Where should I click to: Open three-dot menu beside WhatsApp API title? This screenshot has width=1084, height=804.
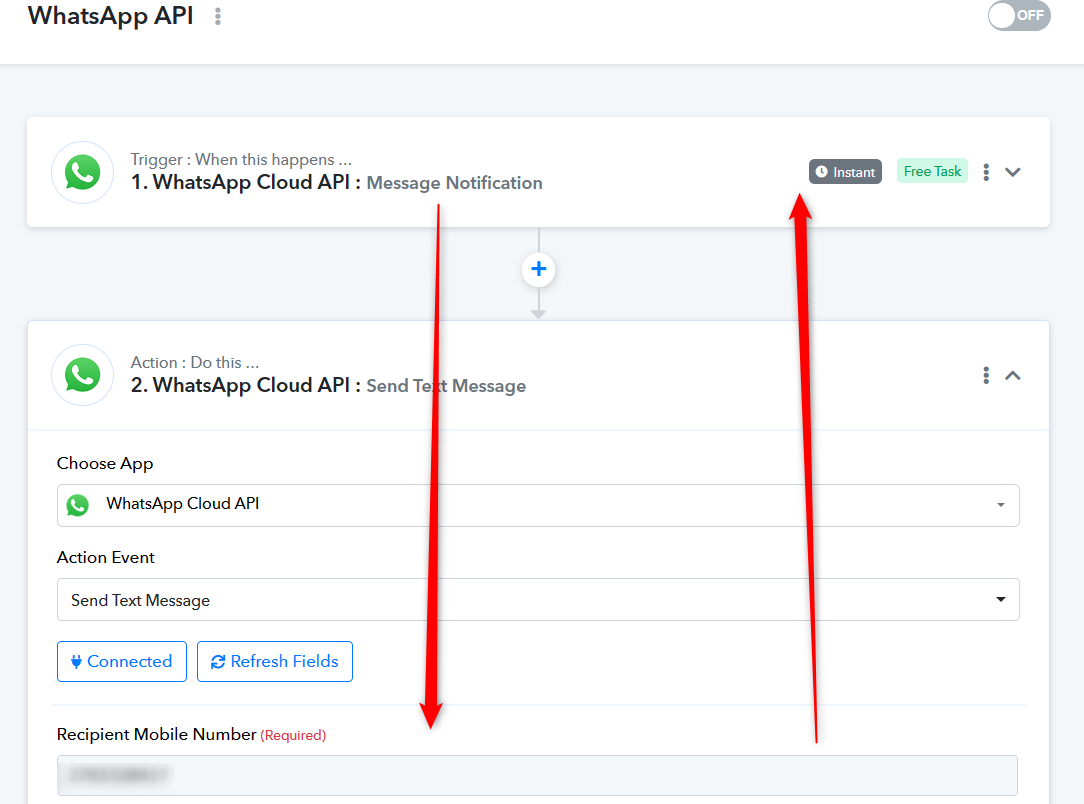click(218, 17)
